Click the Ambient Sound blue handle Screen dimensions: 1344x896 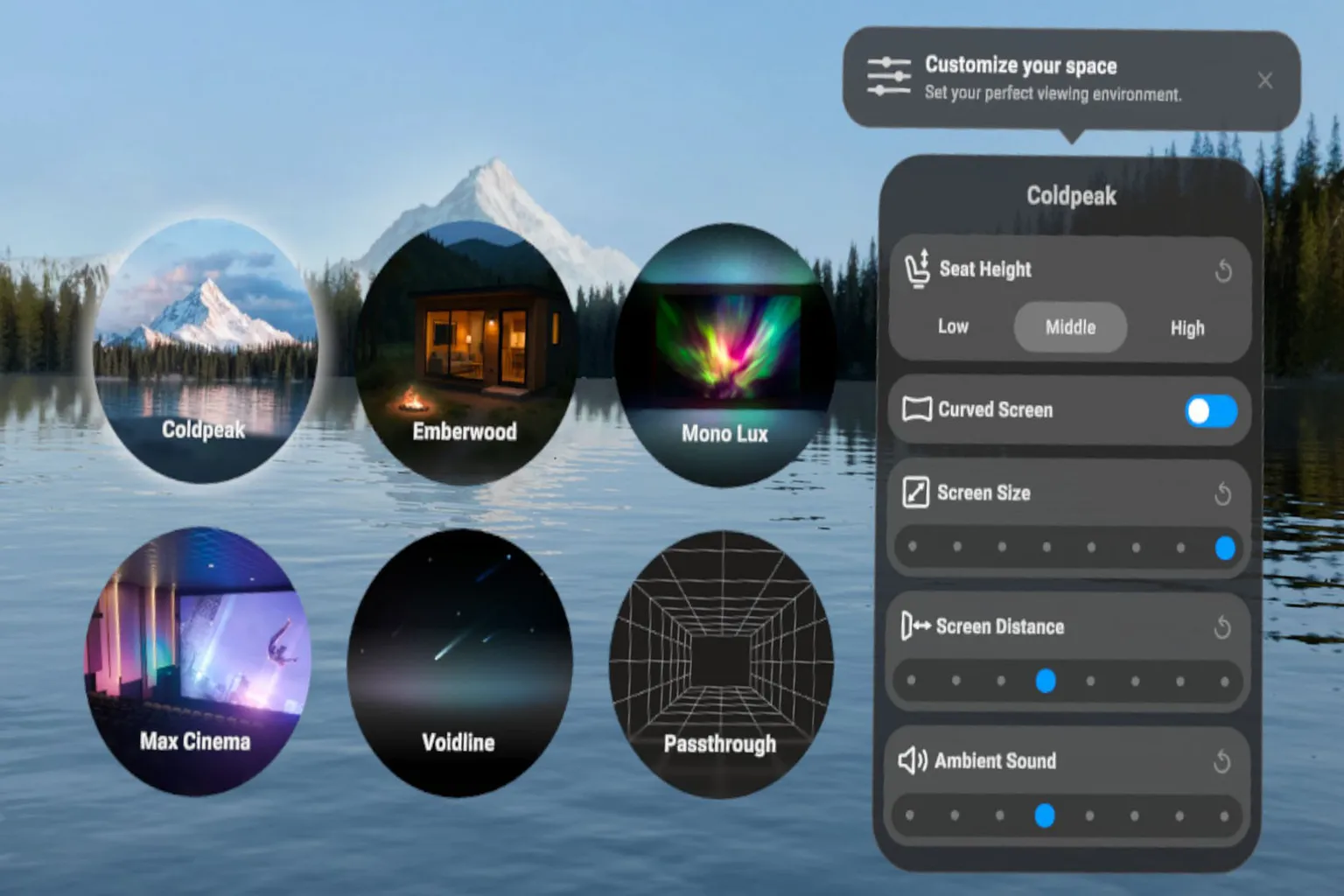coord(1045,815)
